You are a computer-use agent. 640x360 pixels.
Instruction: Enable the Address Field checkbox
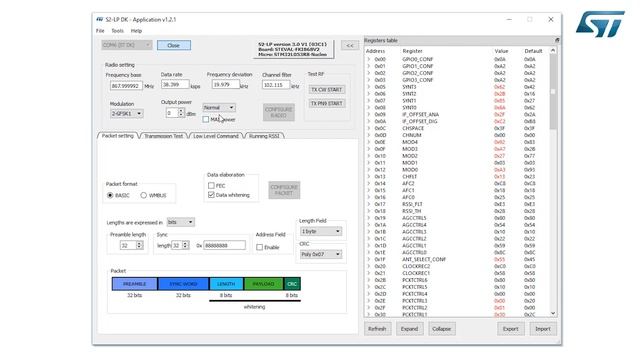point(260,247)
